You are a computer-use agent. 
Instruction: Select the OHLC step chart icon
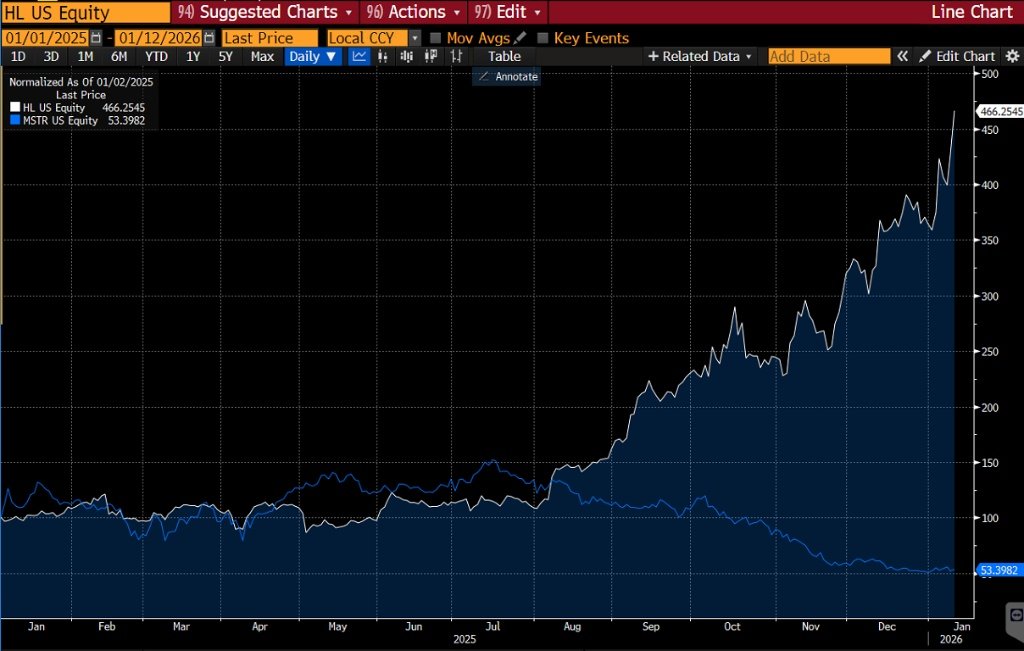[456, 56]
